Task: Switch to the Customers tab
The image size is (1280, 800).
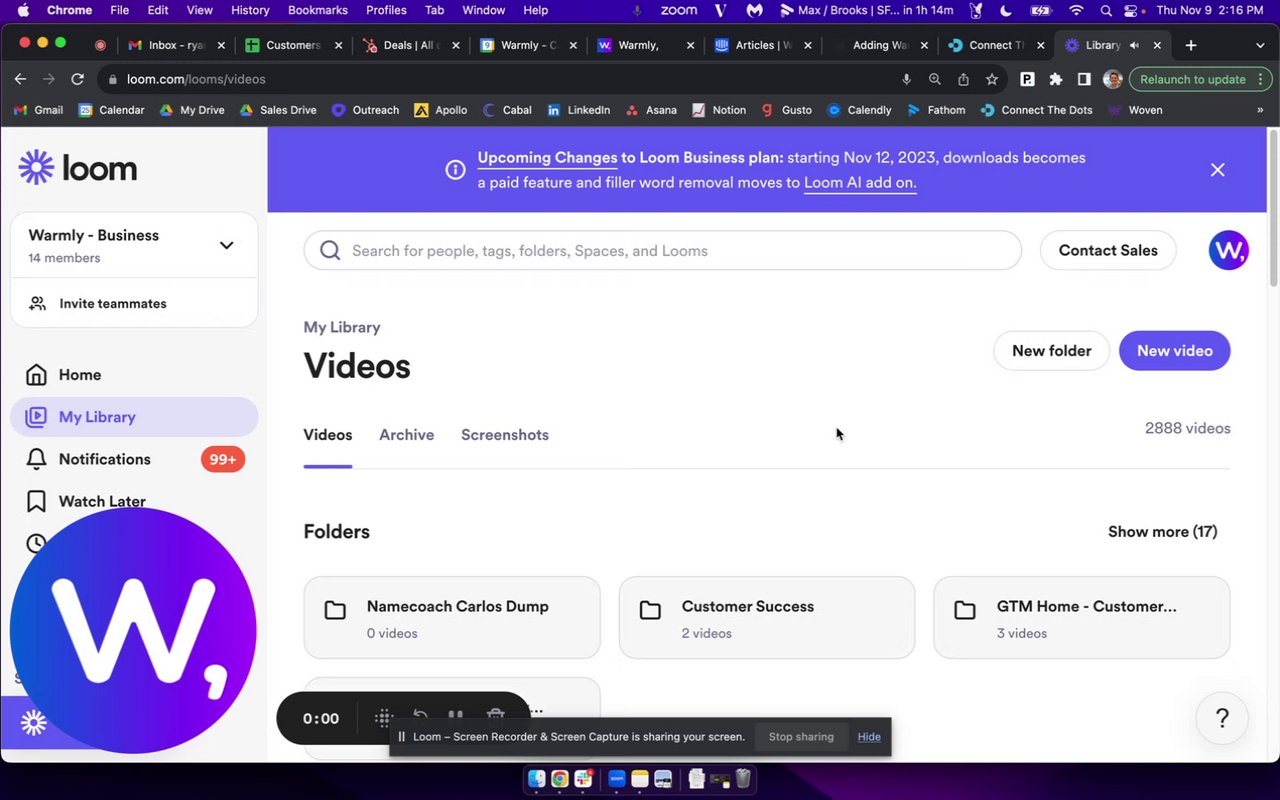Action: (x=292, y=45)
